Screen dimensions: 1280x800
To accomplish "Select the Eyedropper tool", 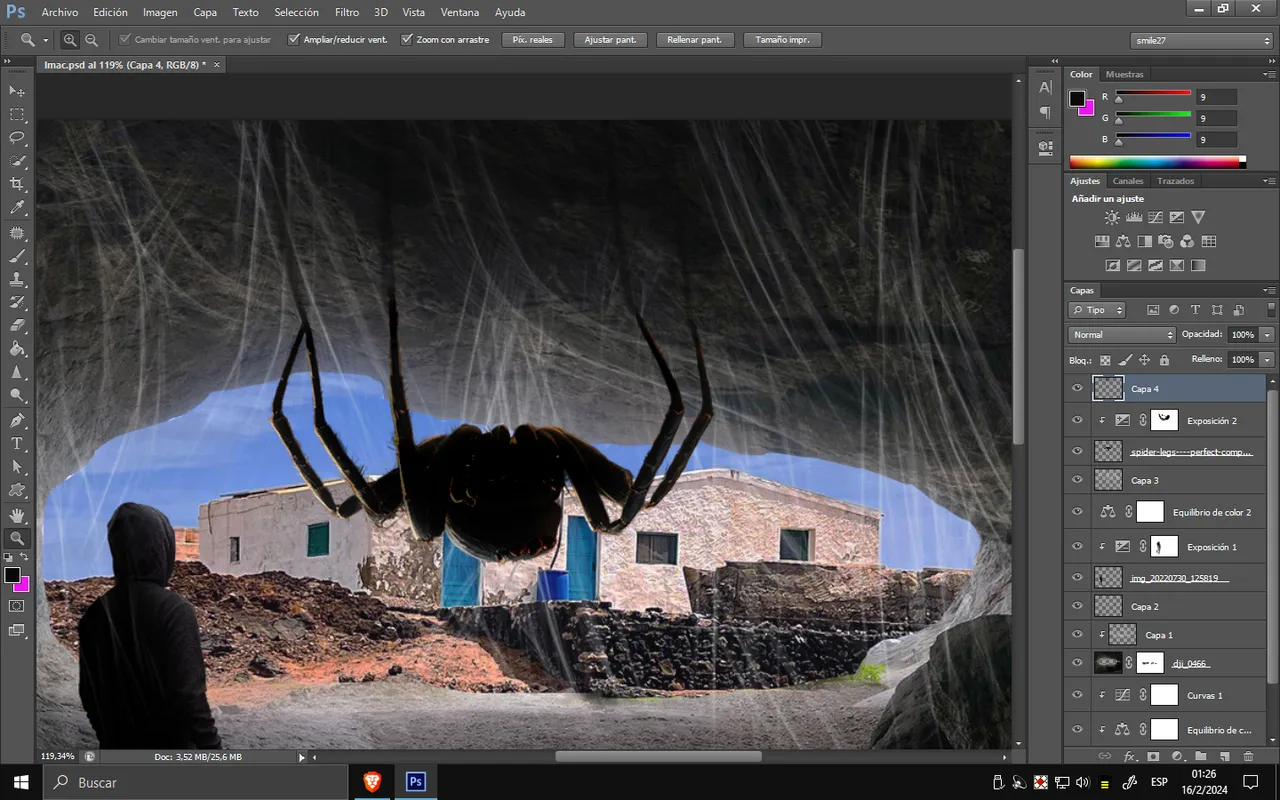I will point(17,208).
